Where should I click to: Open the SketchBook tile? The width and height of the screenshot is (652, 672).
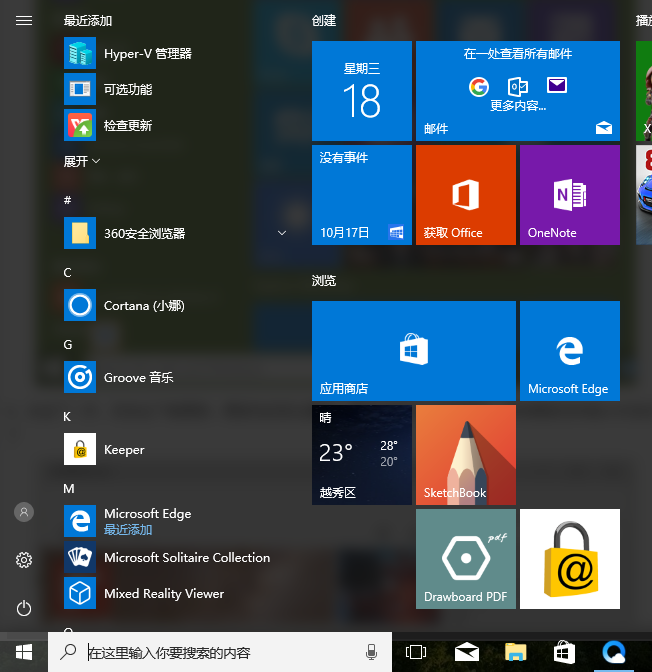465,455
